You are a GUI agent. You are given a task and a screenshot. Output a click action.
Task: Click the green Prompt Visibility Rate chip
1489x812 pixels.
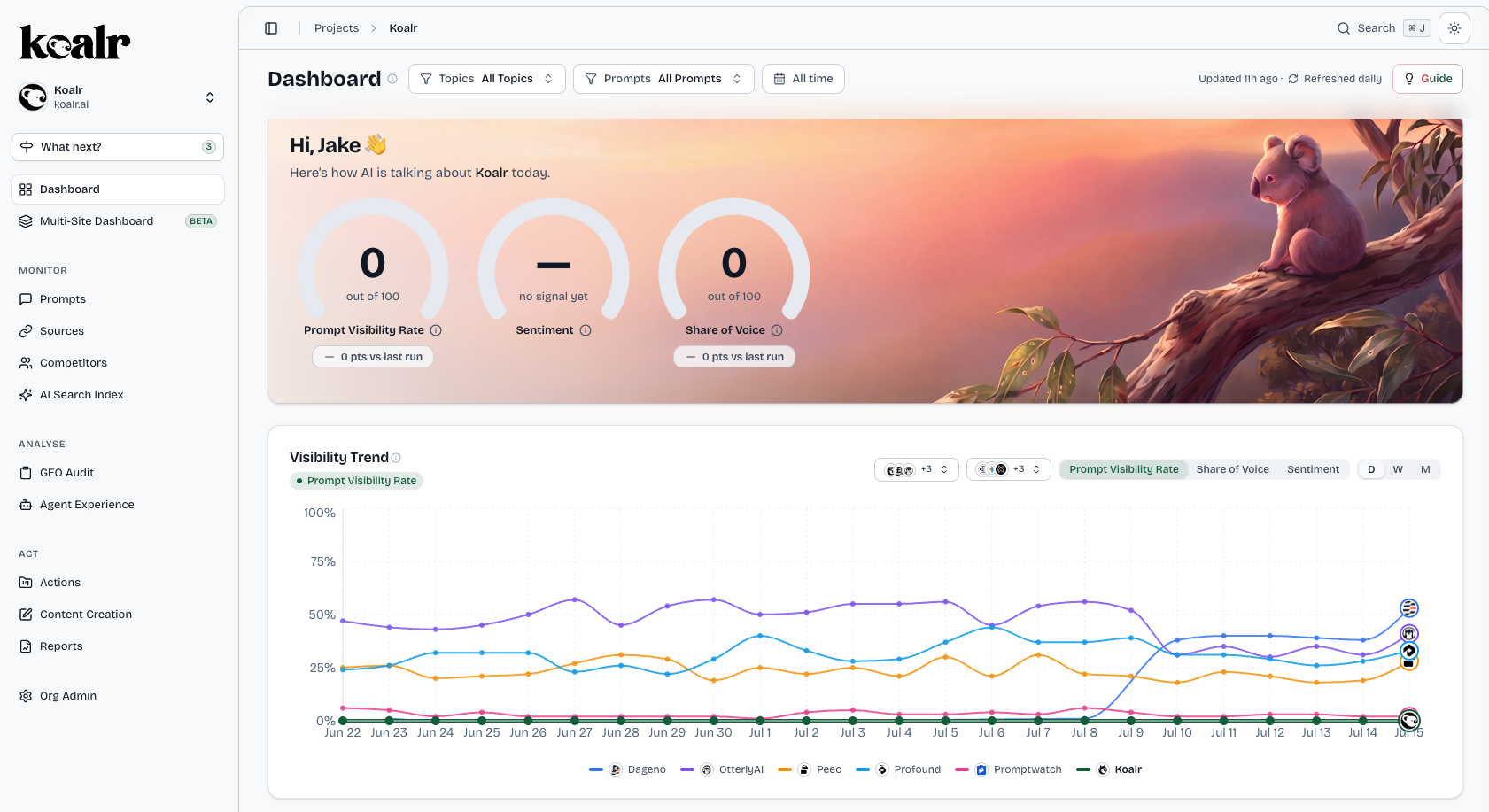pos(356,481)
